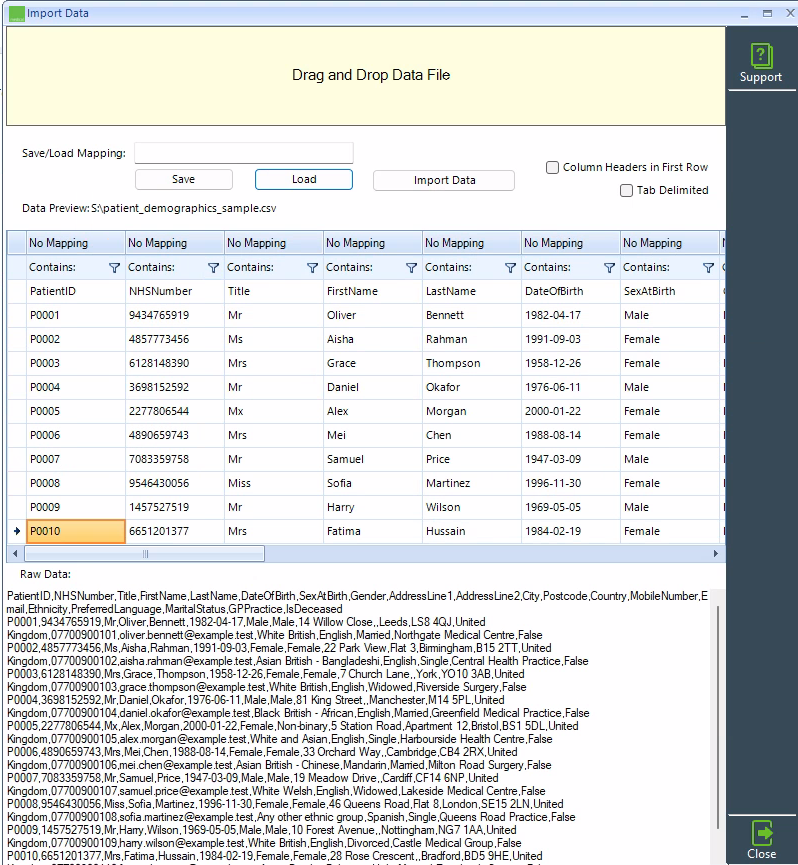
Task: Click the Save/Load Mapping name field
Action: (244, 153)
